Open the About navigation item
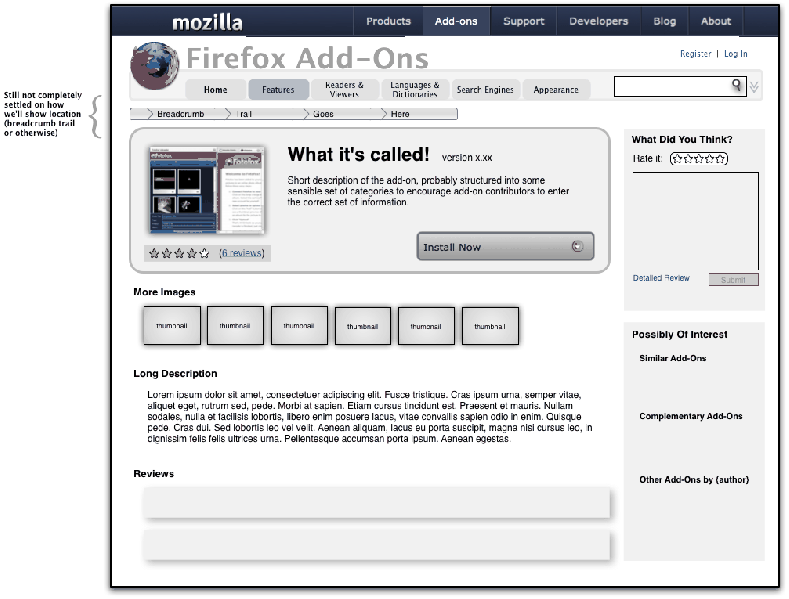Image resolution: width=789 pixels, height=599 pixels. [716, 21]
